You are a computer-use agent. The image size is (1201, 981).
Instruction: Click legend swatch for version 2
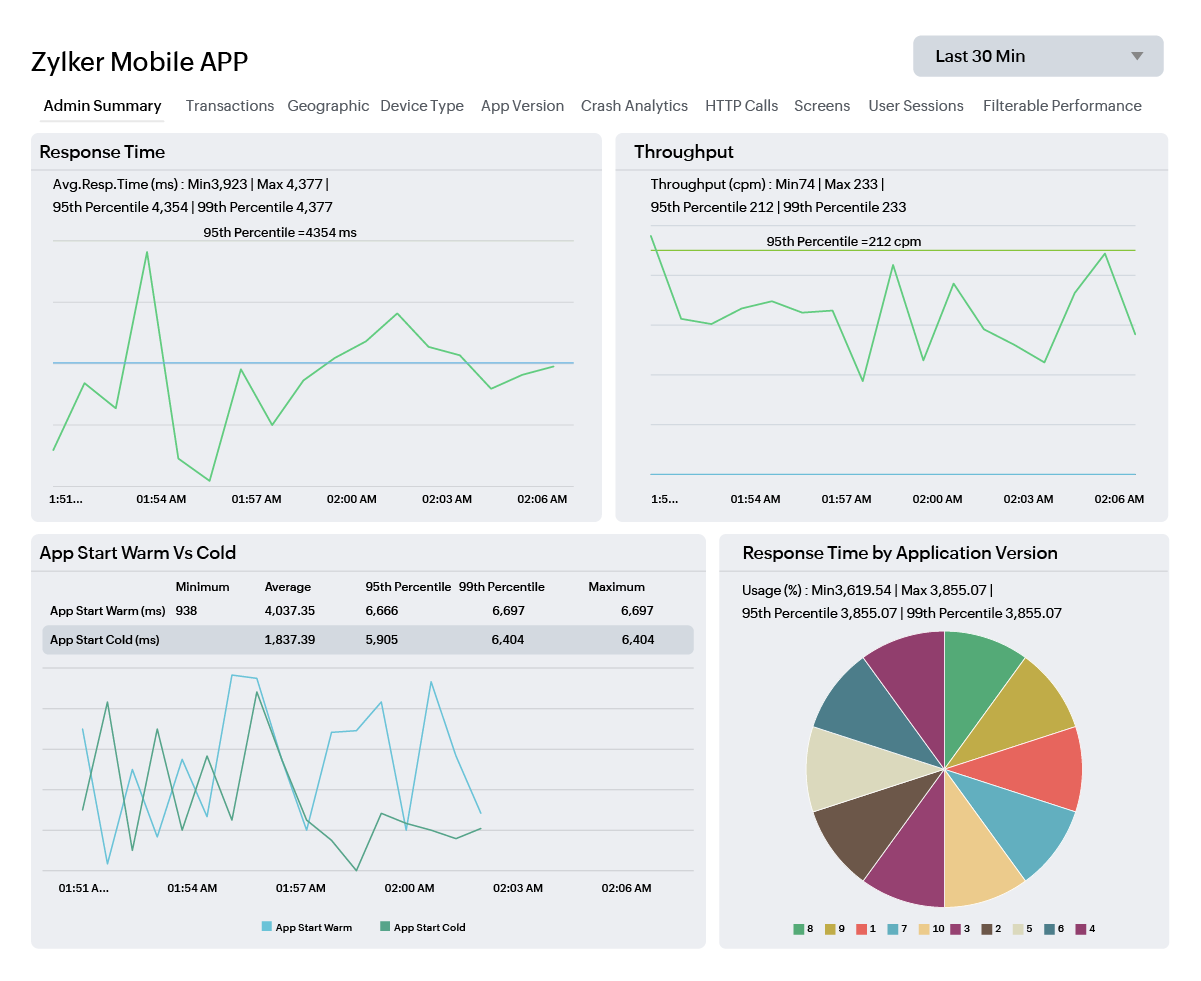[987, 929]
